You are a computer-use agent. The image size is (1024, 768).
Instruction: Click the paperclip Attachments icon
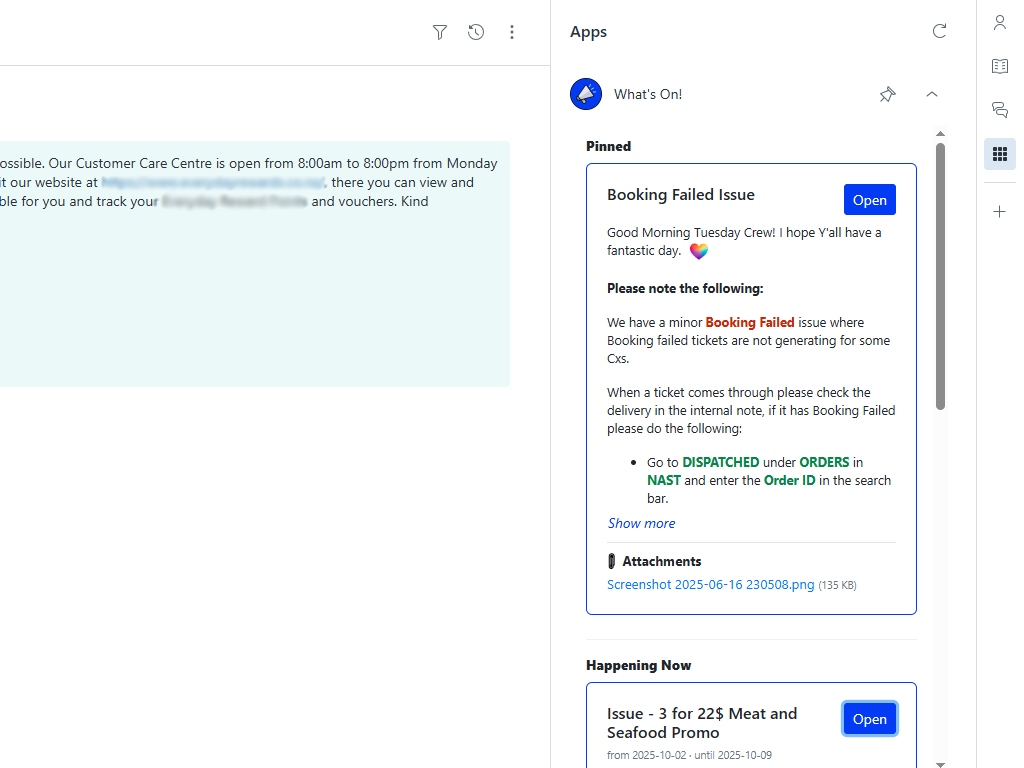tap(611, 561)
